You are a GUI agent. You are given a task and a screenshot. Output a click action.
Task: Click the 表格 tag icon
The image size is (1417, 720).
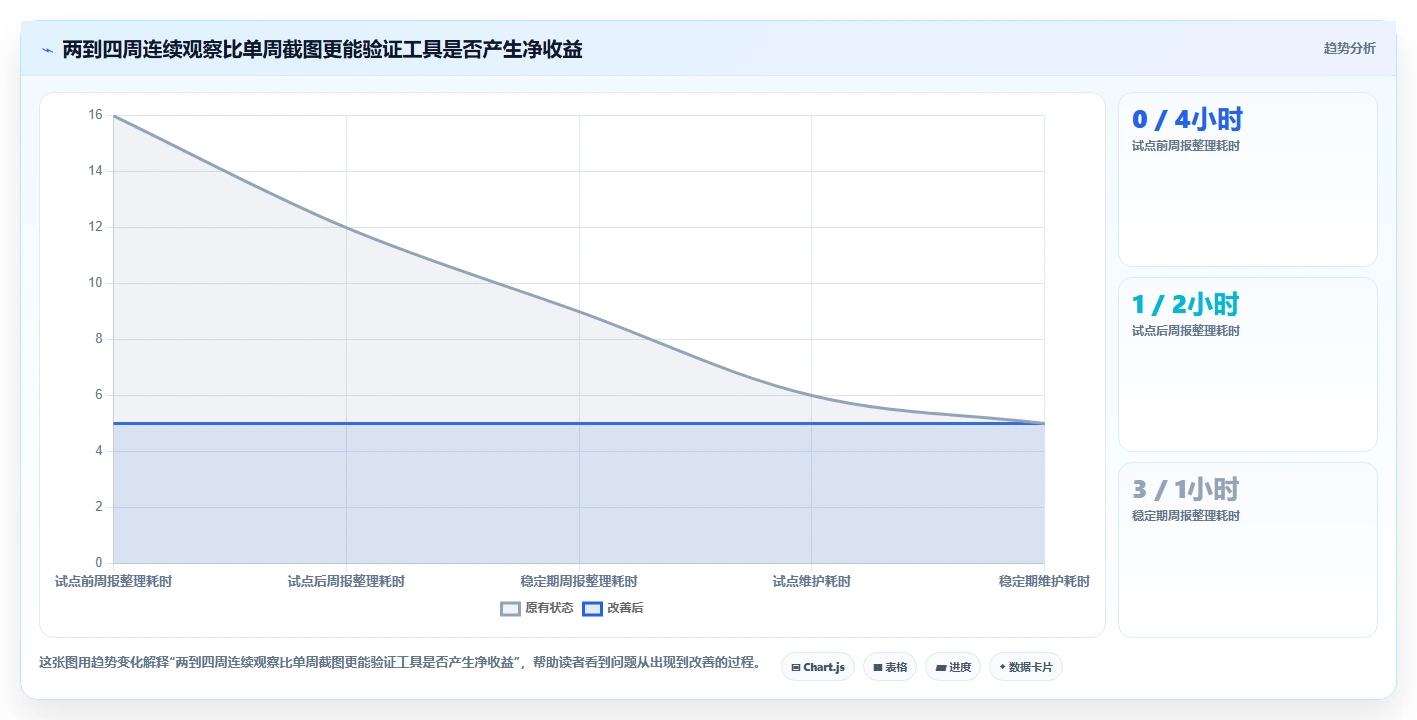click(878, 667)
